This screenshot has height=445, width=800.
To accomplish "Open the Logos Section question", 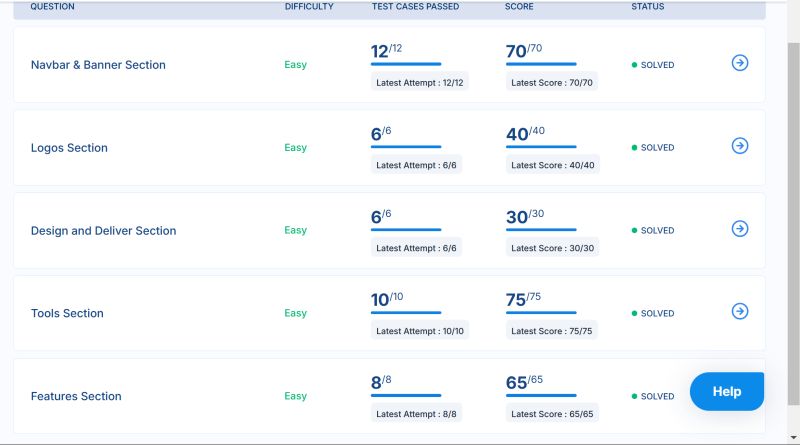I will click(x=69, y=148).
